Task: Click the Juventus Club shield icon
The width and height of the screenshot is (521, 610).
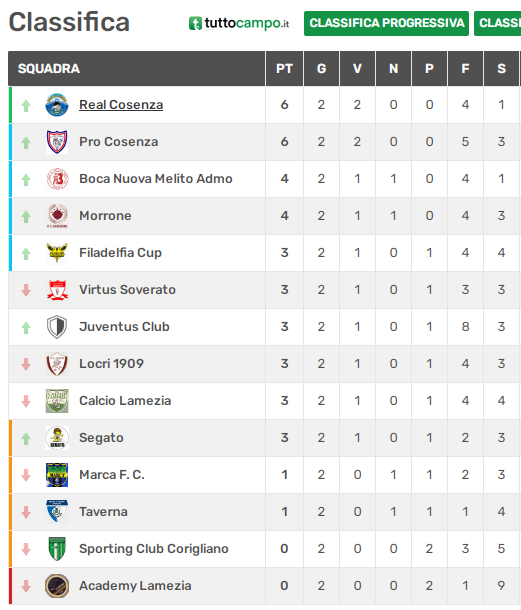Action: tap(57, 327)
